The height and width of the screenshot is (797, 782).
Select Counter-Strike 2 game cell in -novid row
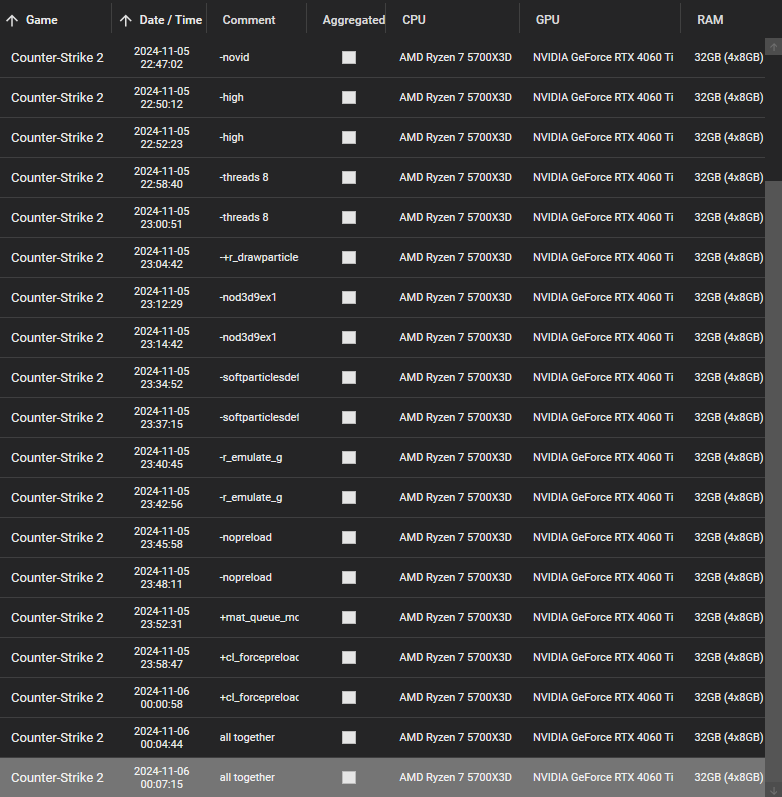(x=57, y=58)
